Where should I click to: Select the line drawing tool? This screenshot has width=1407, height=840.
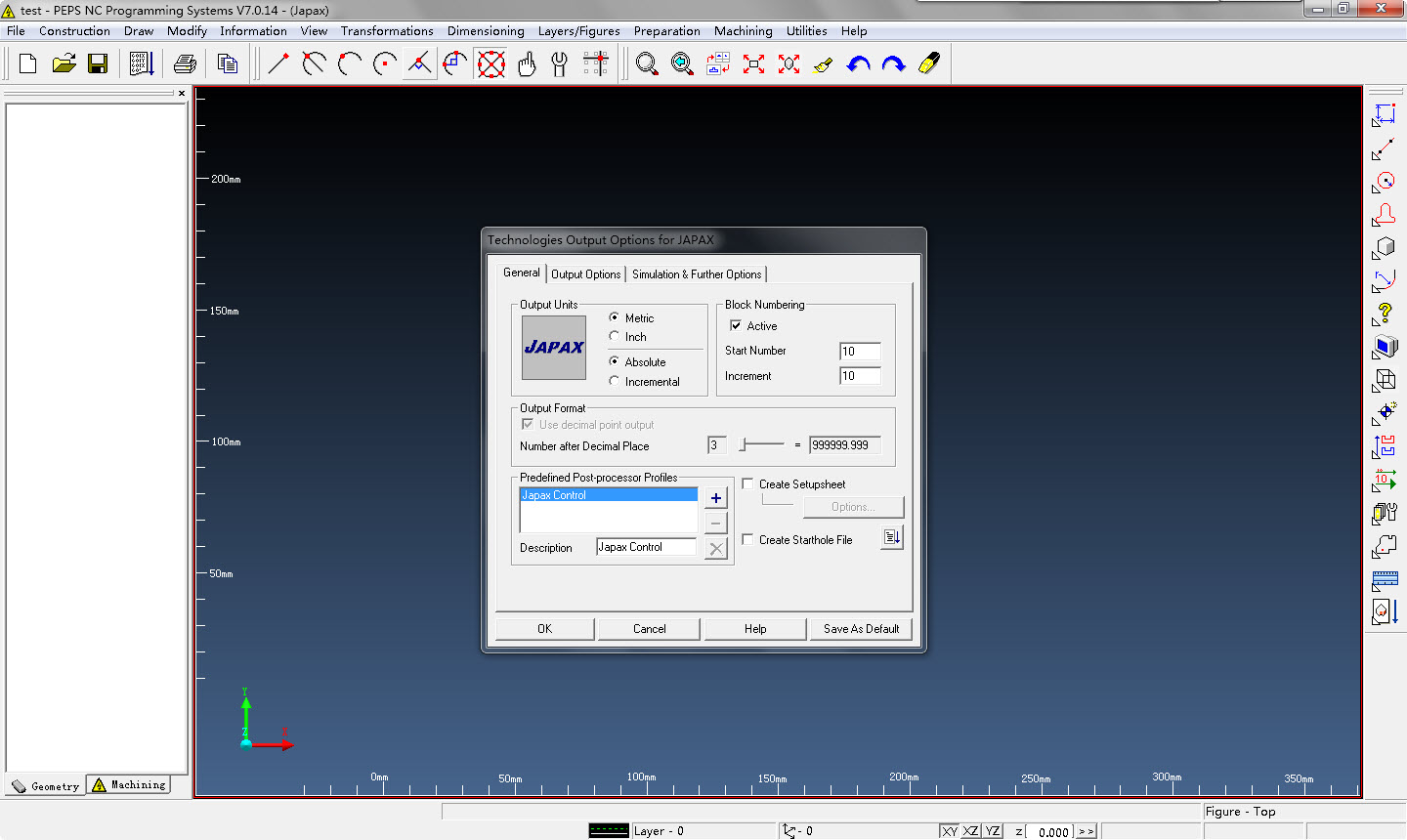278,64
